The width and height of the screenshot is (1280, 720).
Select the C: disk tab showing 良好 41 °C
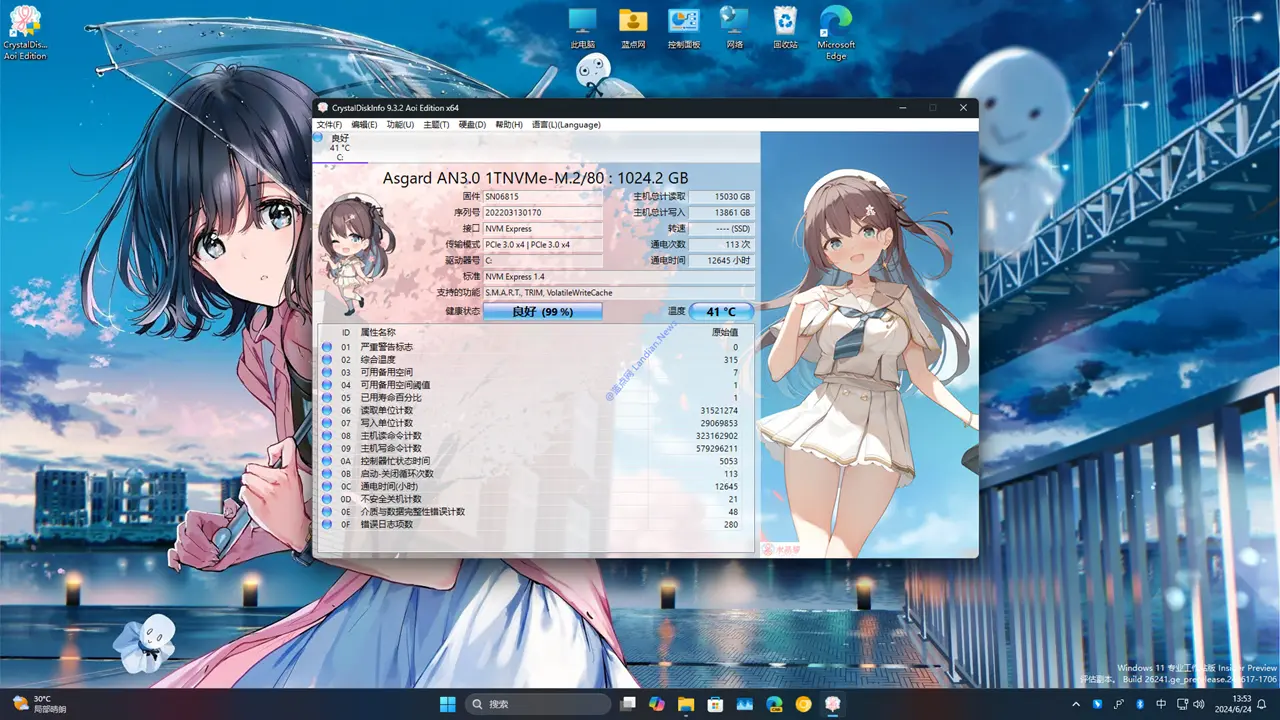(x=339, y=147)
